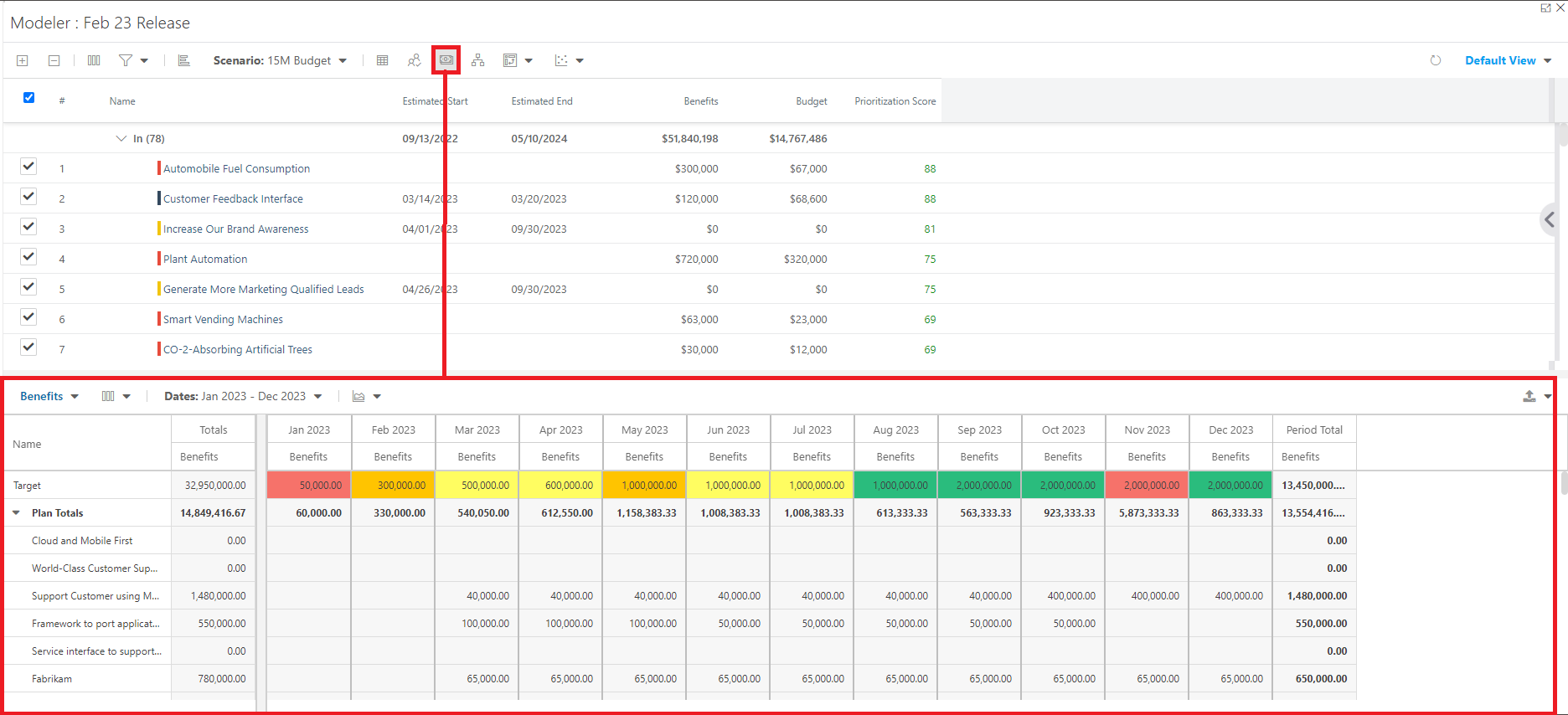Collapse the In (78) group
The width and height of the screenshot is (1568, 715).
tap(121, 138)
